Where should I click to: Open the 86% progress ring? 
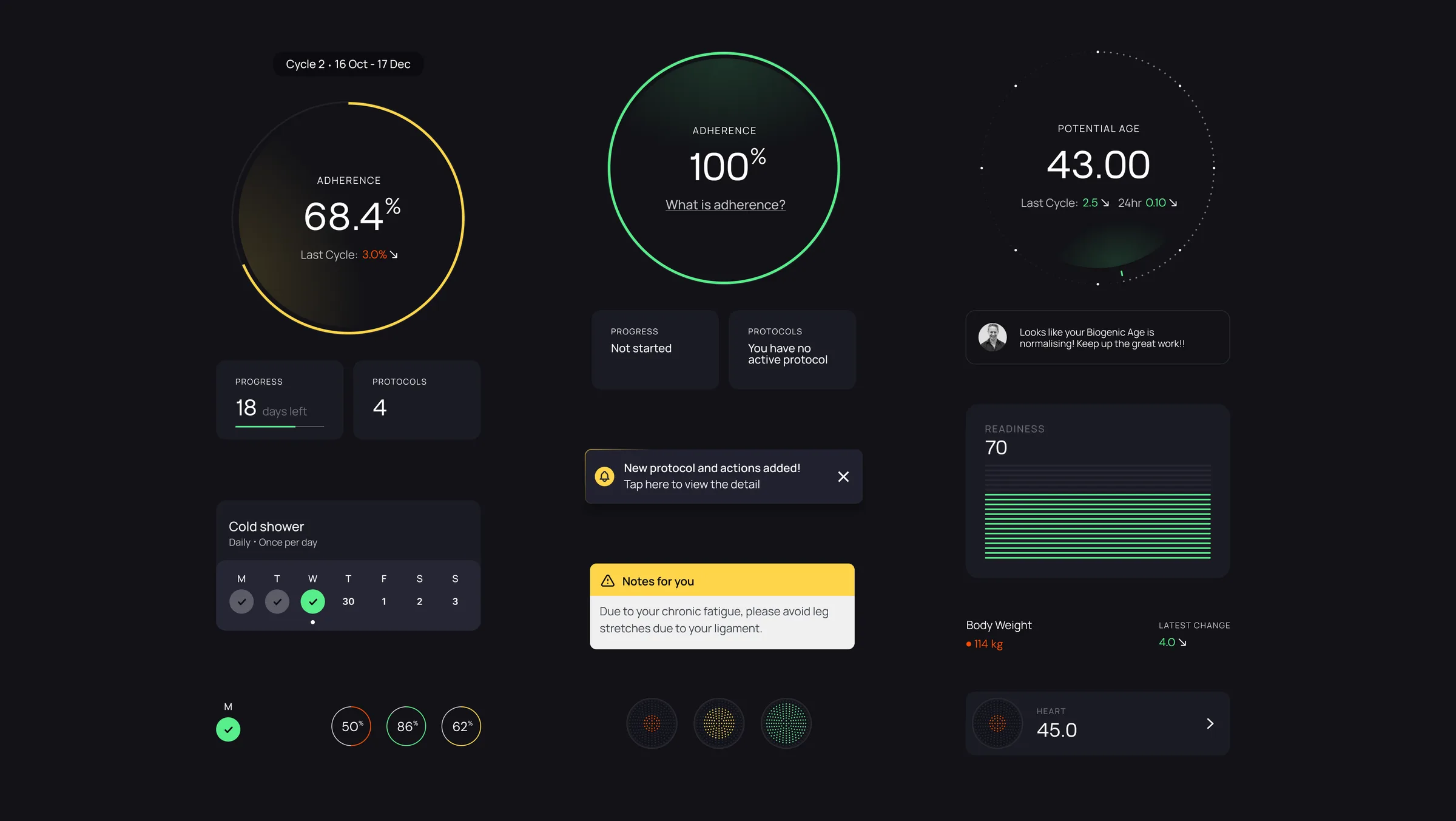click(x=406, y=726)
